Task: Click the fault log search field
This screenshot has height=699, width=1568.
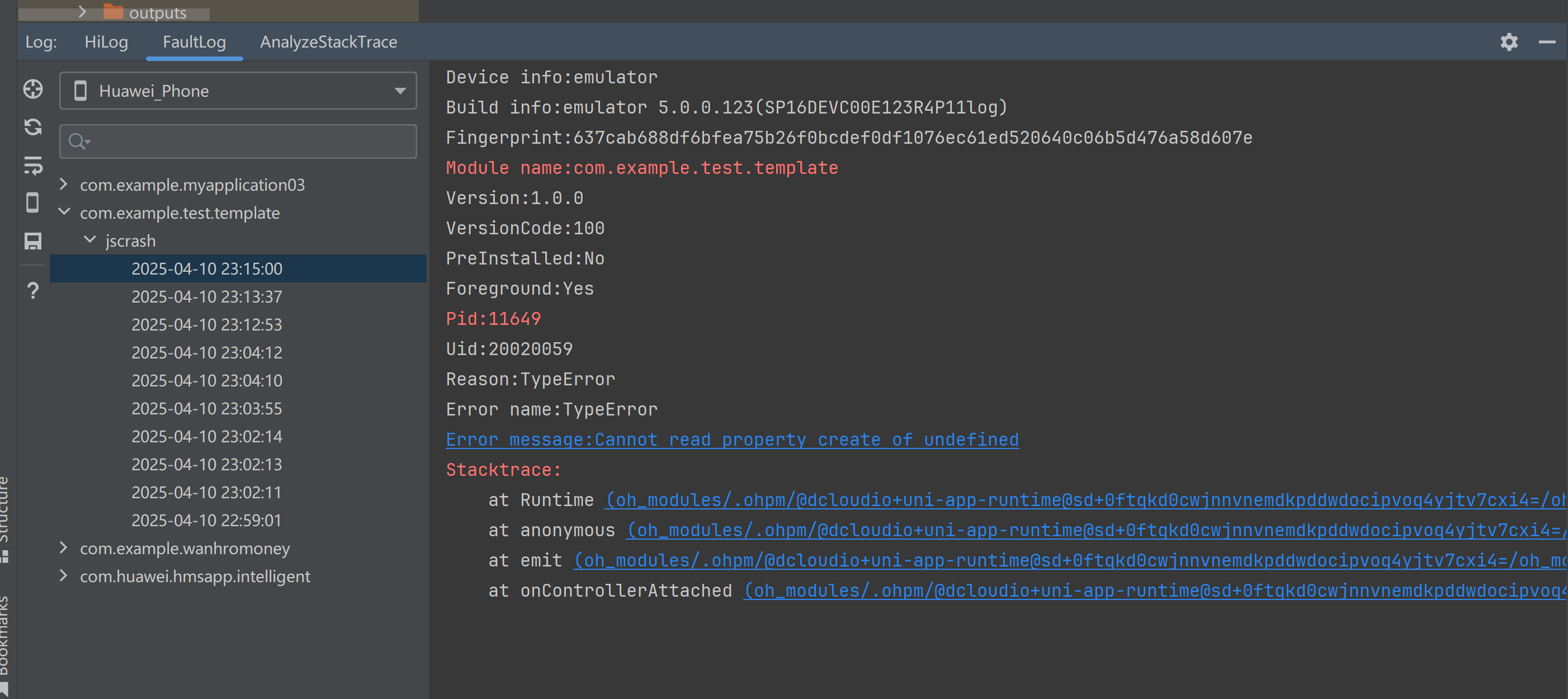Action: [243, 141]
